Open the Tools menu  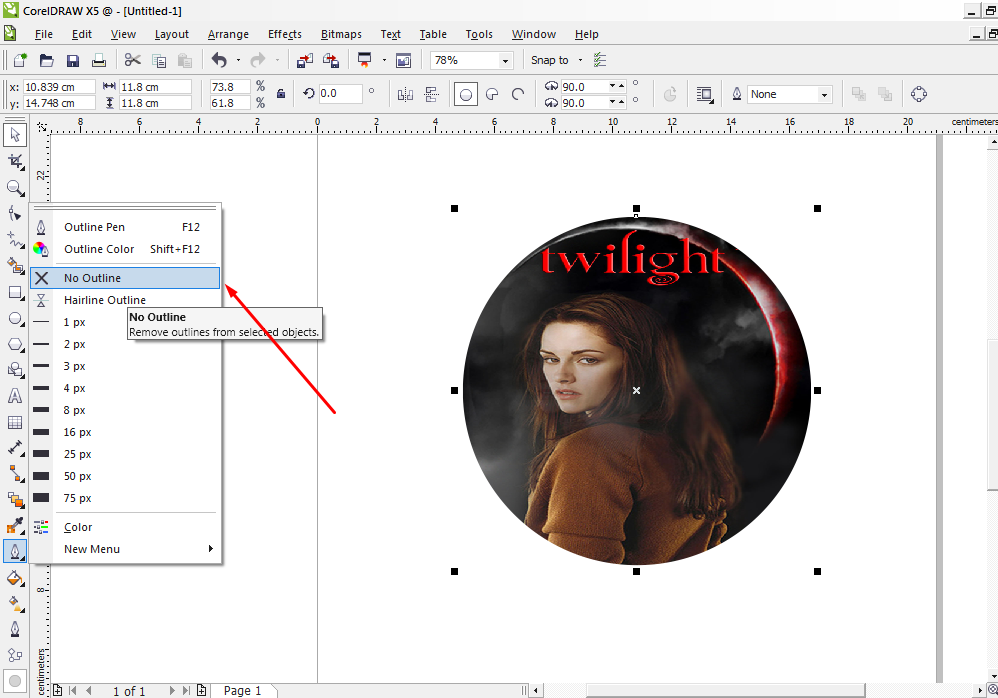(479, 34)
